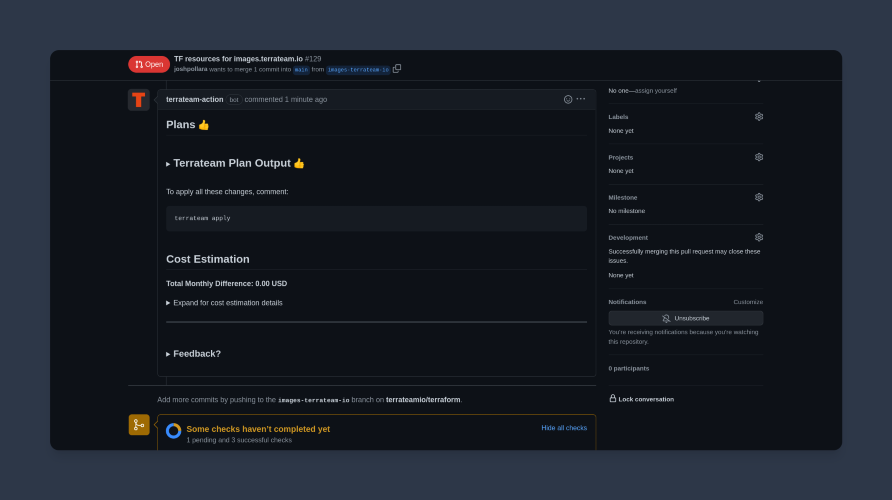Add a reaction with the smiley icon

pos(568,99)
